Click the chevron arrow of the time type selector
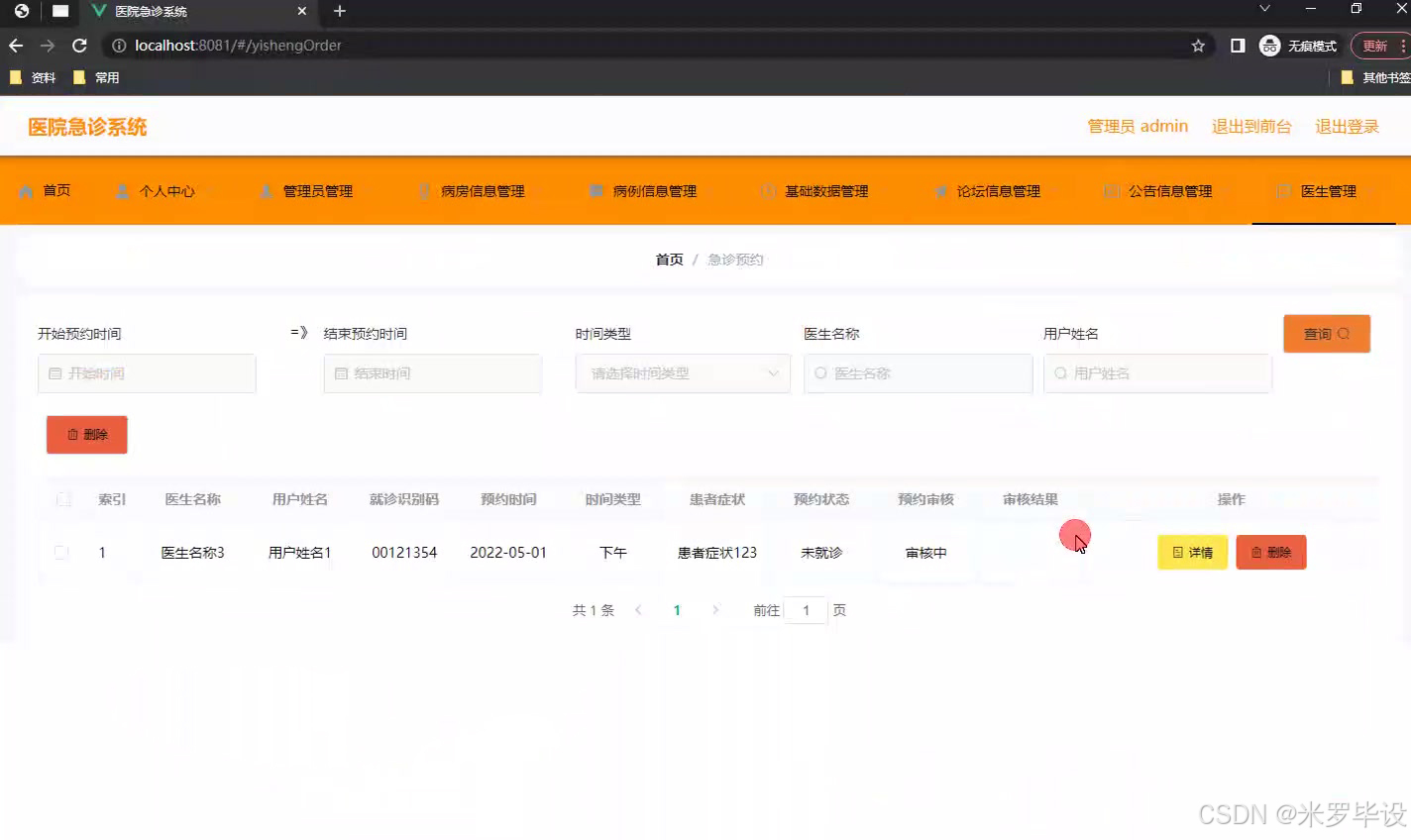This screenshot has height=840, width=1411. tap(774, 373)
